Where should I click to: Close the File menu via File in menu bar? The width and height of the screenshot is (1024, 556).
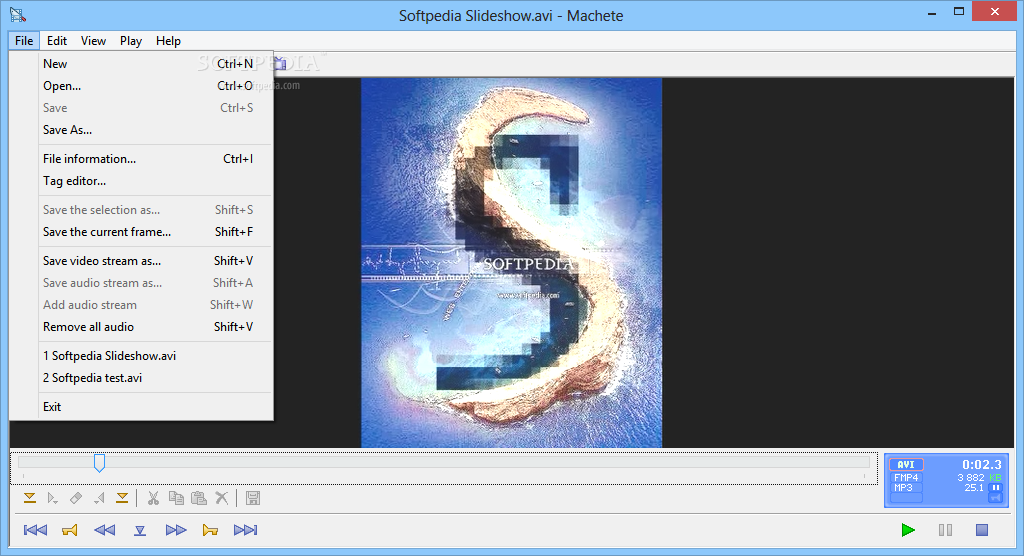[x=24, y=41]
